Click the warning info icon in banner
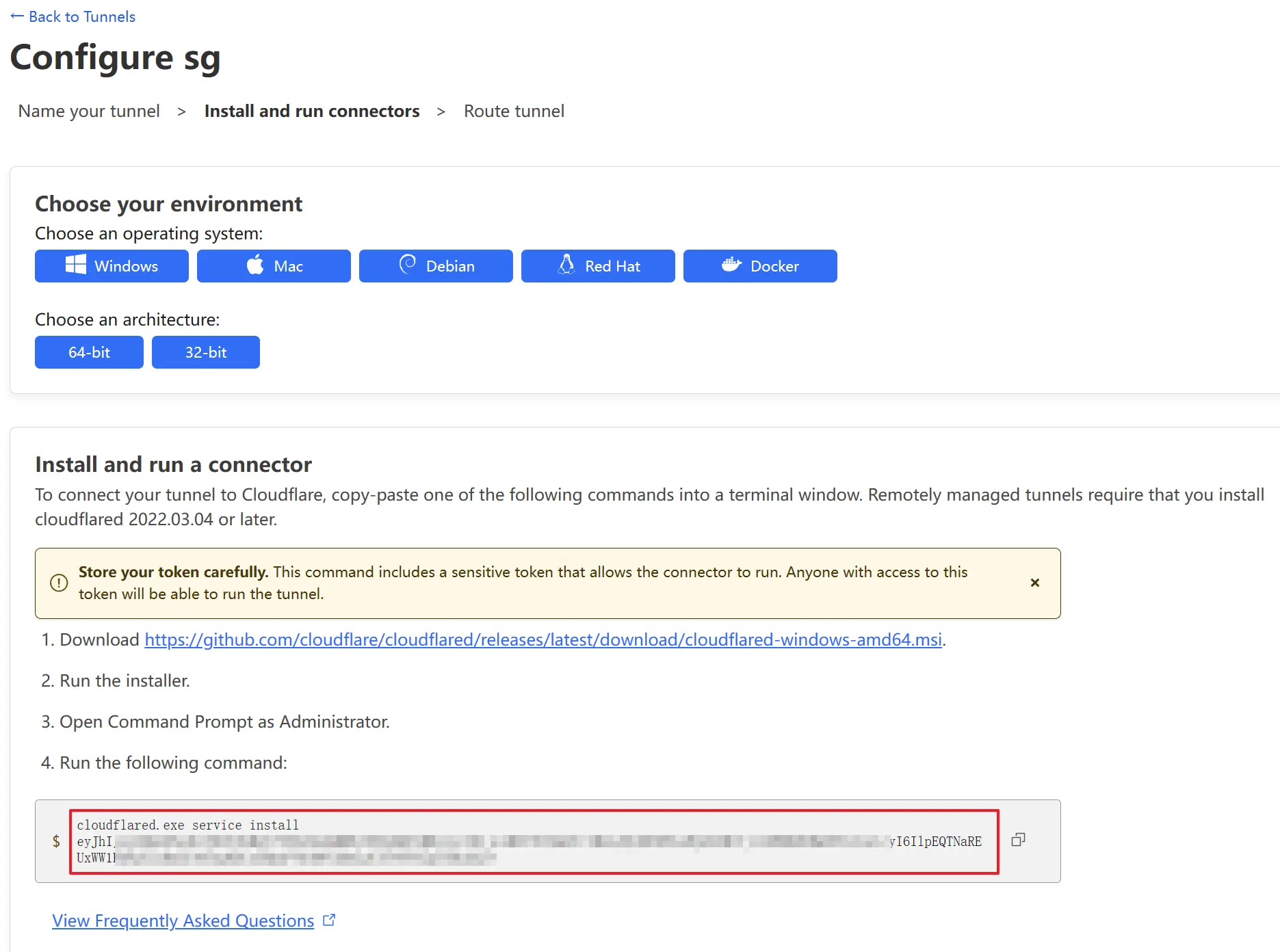This screenshot has height=952, width=1280. tap(59, 583)
